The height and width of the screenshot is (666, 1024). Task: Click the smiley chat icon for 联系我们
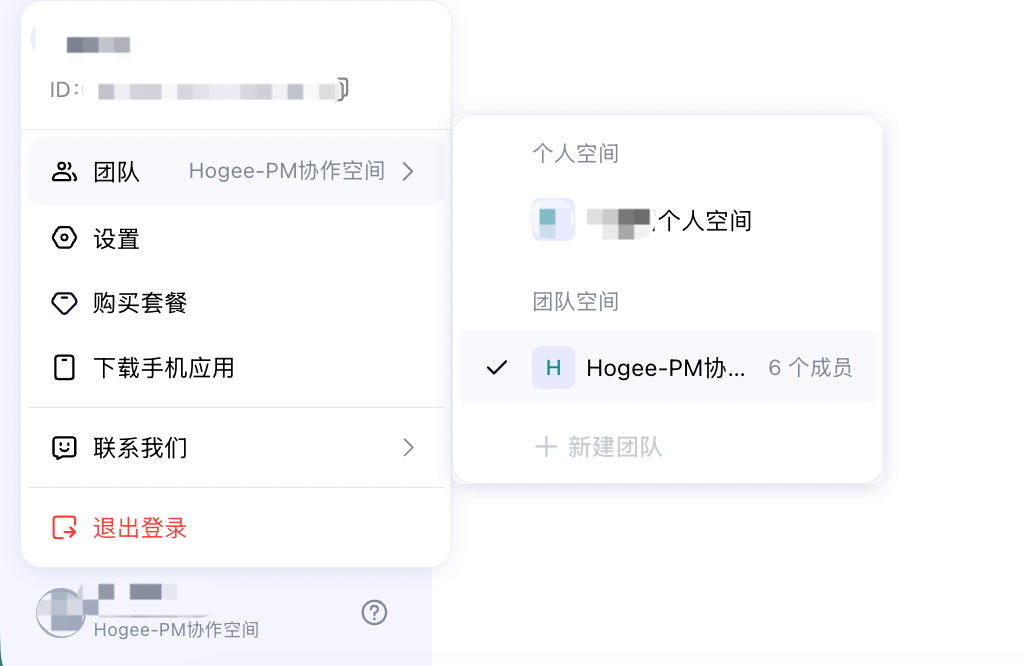[64, 448]
